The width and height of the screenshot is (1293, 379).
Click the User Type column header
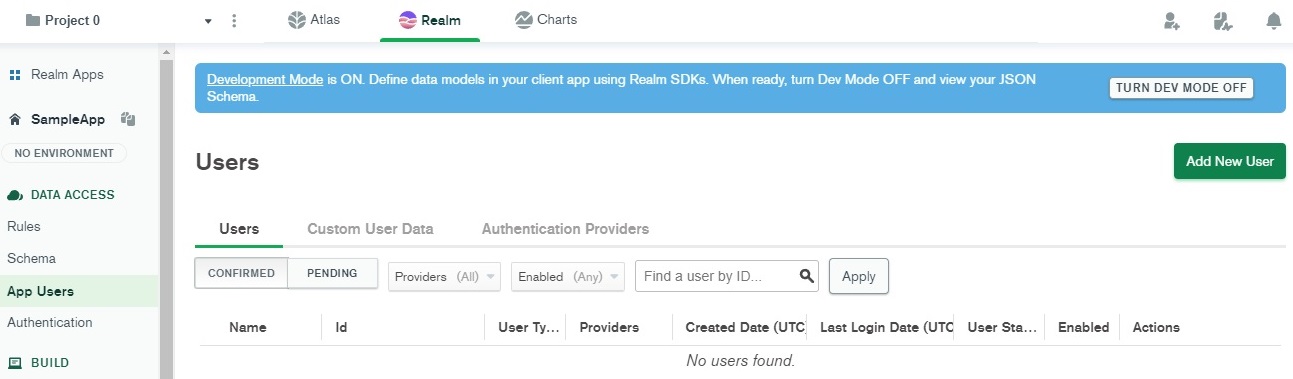coord(528,327)
